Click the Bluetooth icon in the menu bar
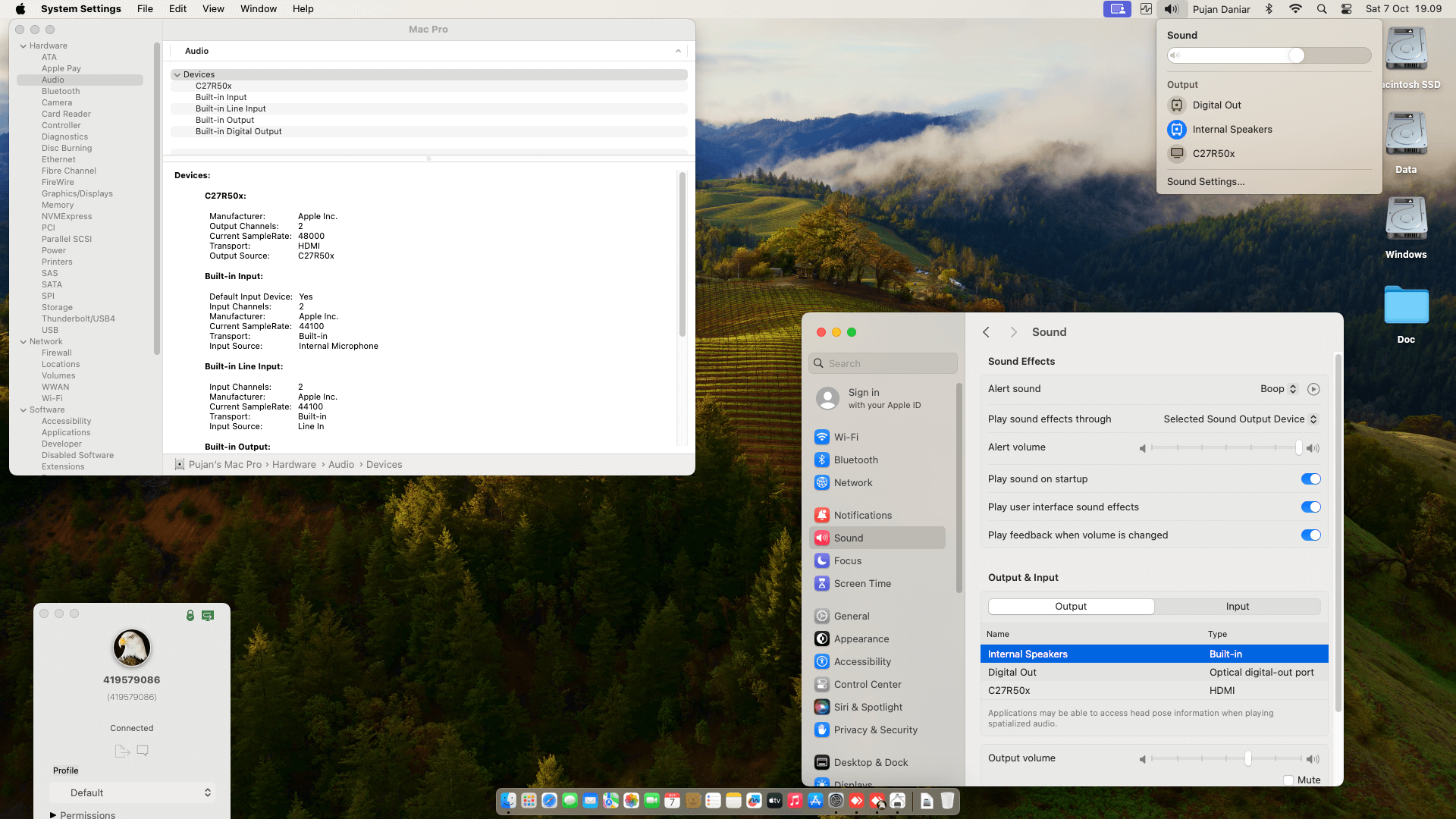Viewport: 1456px width, 819px height. pyautogui.click(x=1269, y=9)
